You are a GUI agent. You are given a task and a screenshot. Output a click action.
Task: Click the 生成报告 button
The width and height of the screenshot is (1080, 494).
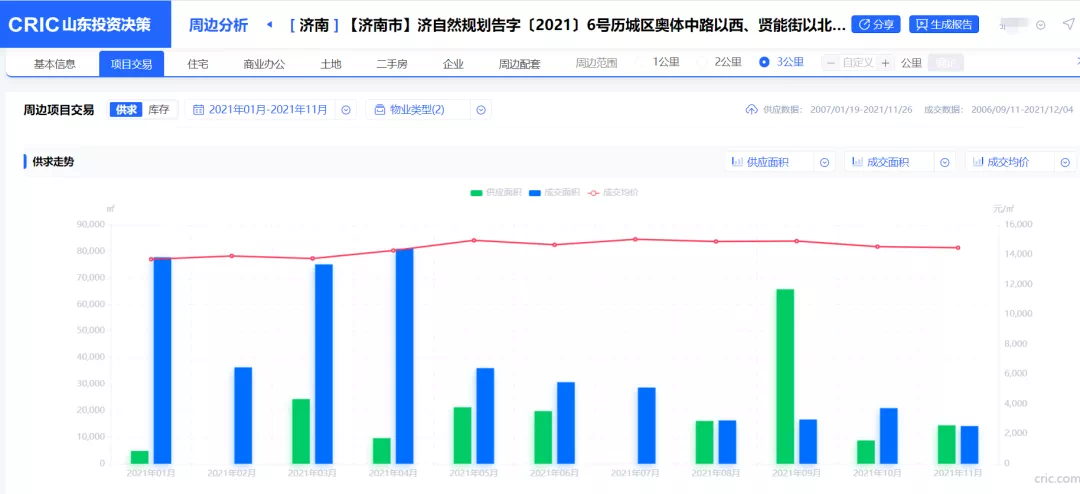pos(944,24)
